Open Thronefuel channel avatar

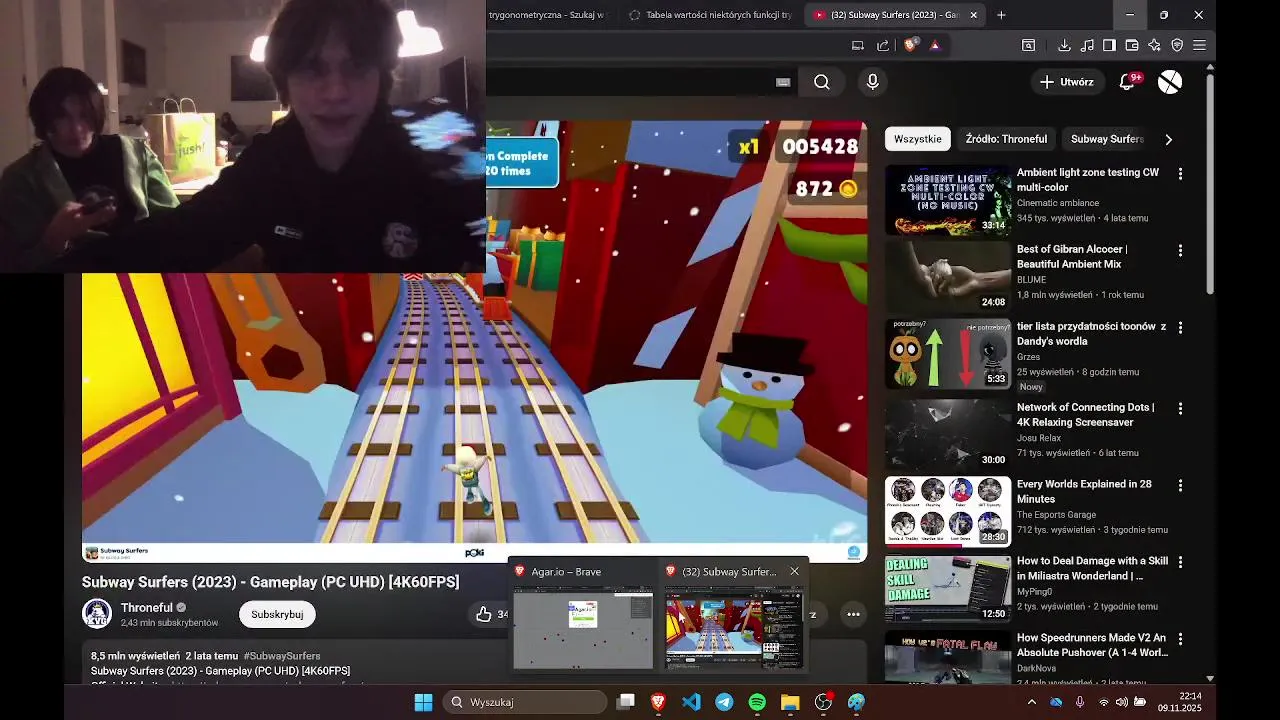97,614
